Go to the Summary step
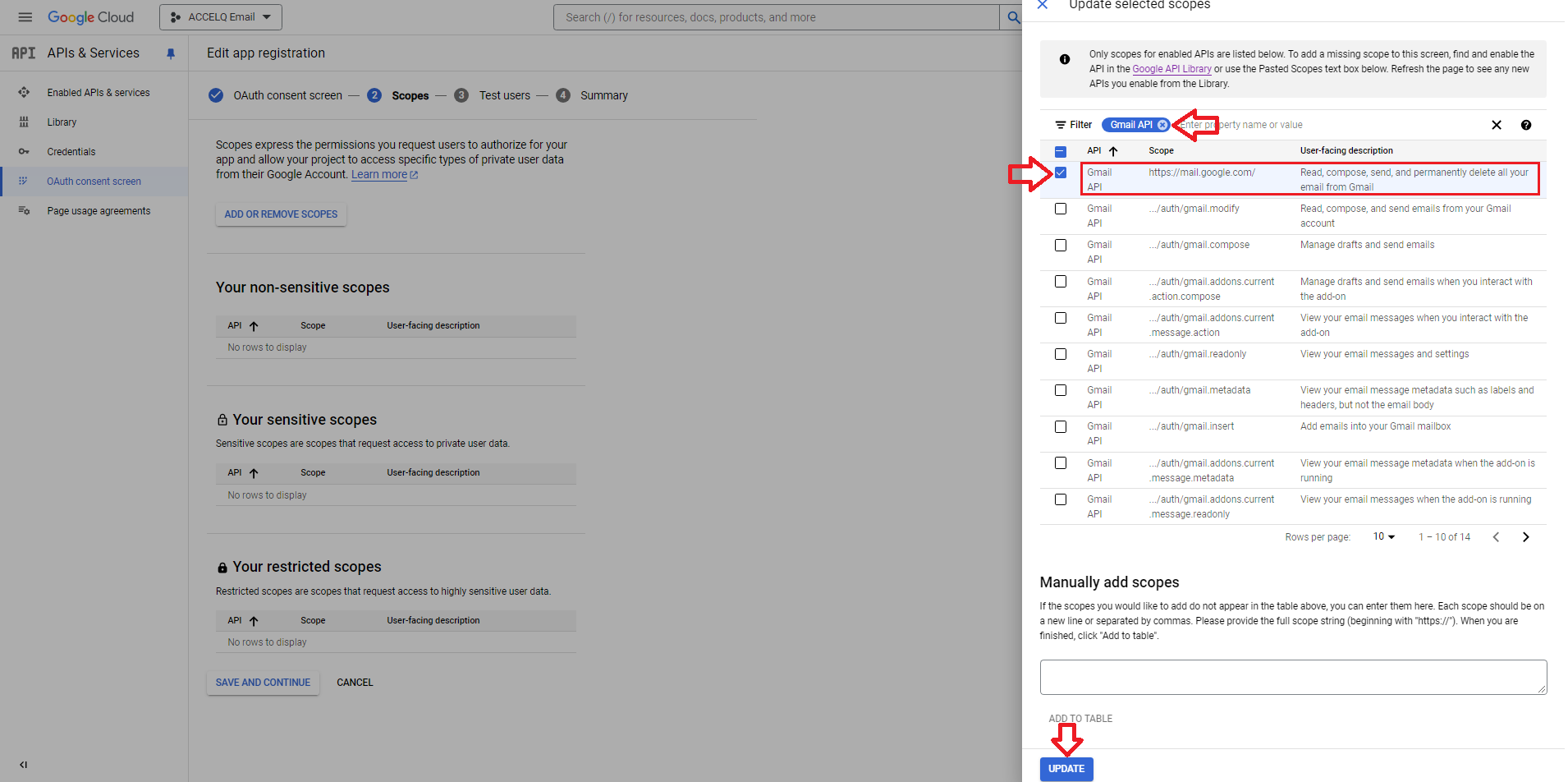The height and width of the screenshot is (782, 1568). pyautogui.click(x=592, y=95)
